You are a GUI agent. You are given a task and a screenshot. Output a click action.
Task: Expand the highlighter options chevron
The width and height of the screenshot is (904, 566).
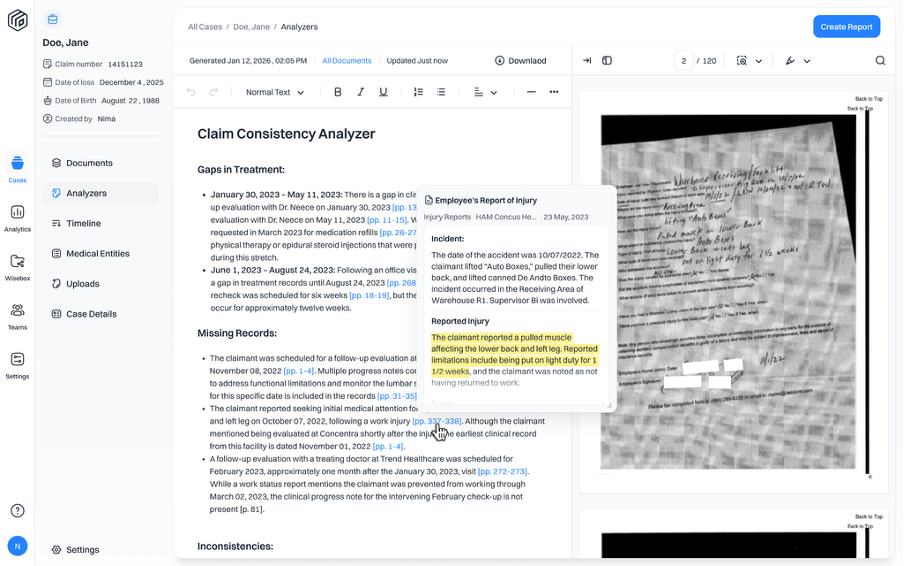(x=807, y=61)
